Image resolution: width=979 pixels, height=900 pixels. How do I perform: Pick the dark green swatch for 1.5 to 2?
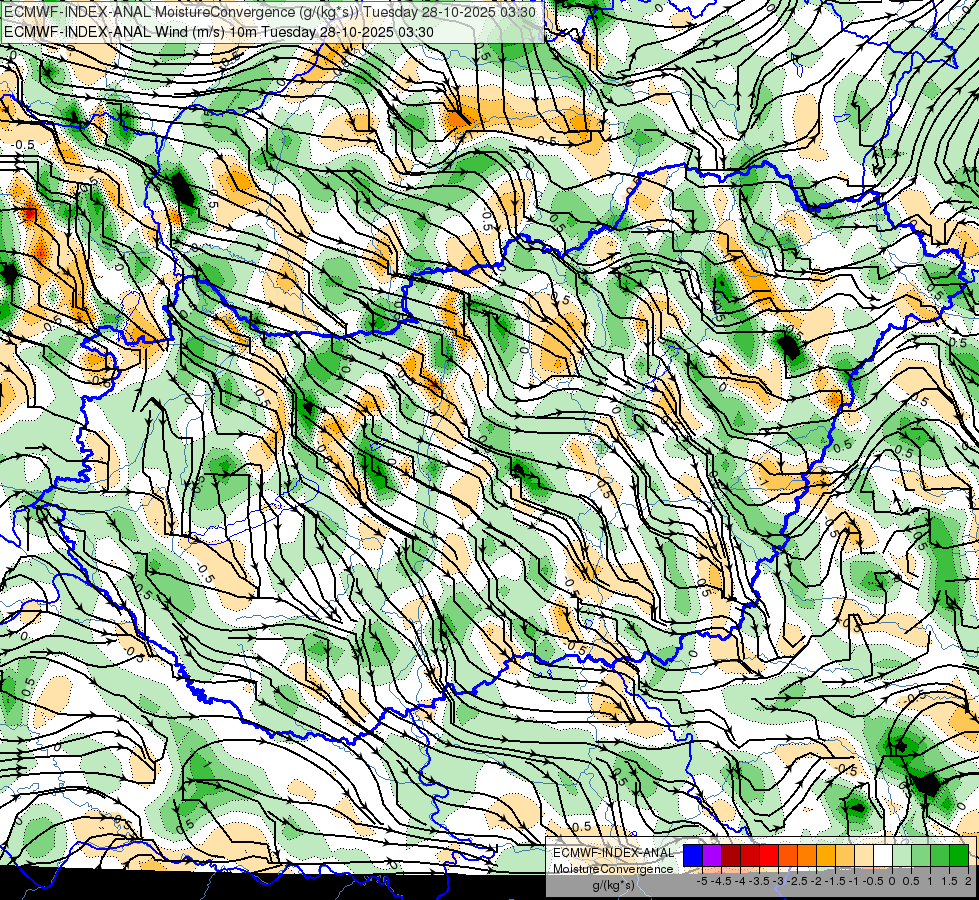click(x=959, y=856)
